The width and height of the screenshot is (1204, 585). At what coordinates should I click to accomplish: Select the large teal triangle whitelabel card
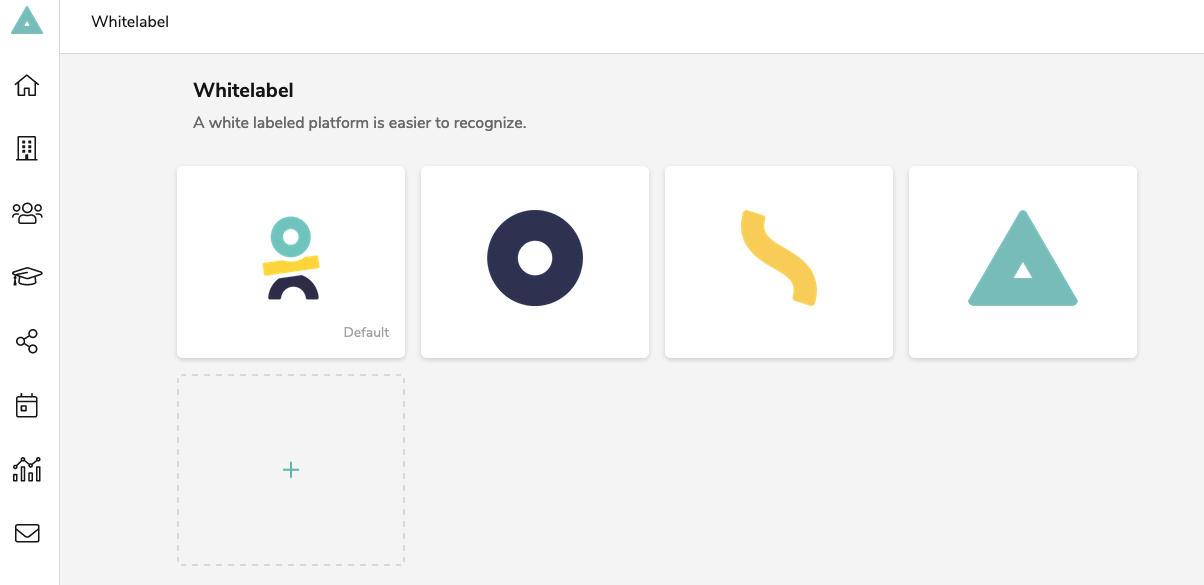[1023, 262]
